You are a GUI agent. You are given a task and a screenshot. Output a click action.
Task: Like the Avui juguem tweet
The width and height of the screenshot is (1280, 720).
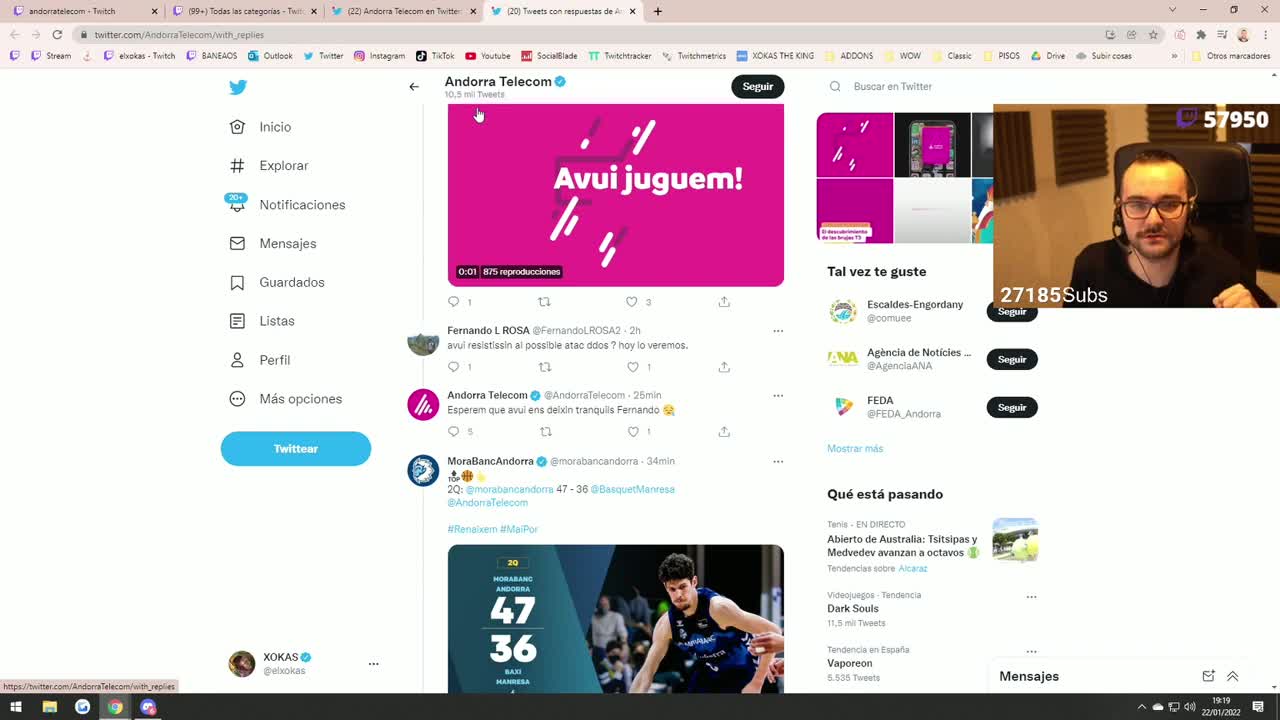point(632,301)
